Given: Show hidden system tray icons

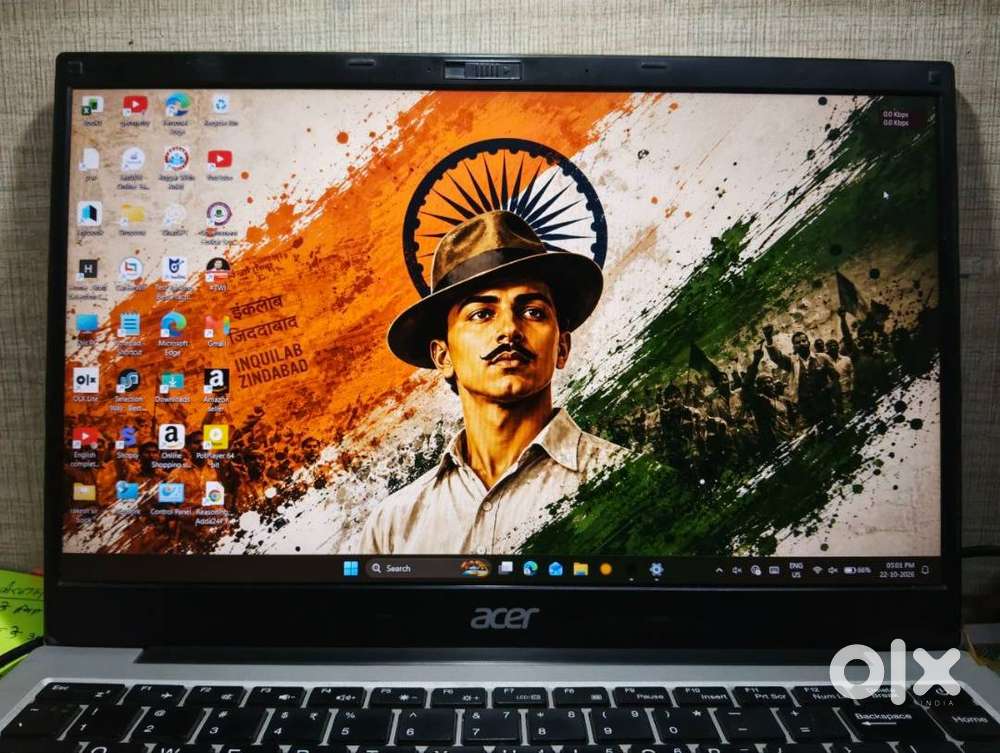Looking at the screenshot, I should click(x=719, y=570).
